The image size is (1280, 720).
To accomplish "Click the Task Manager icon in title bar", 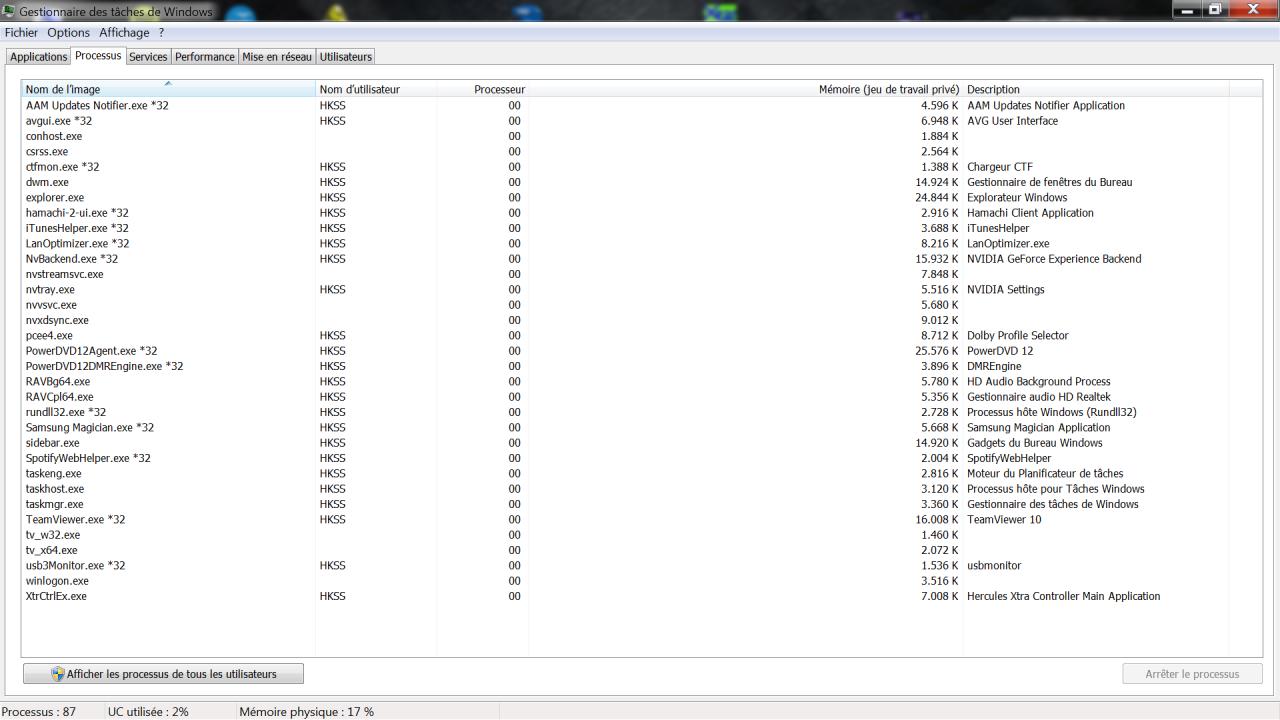I will click(9, 11).
